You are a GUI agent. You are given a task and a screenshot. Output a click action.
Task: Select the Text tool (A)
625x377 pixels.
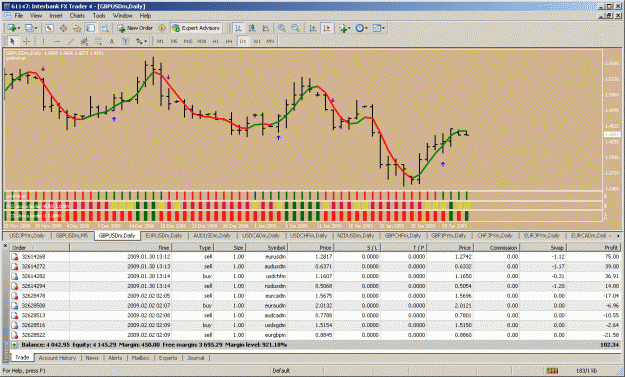[x=112, y=41]
